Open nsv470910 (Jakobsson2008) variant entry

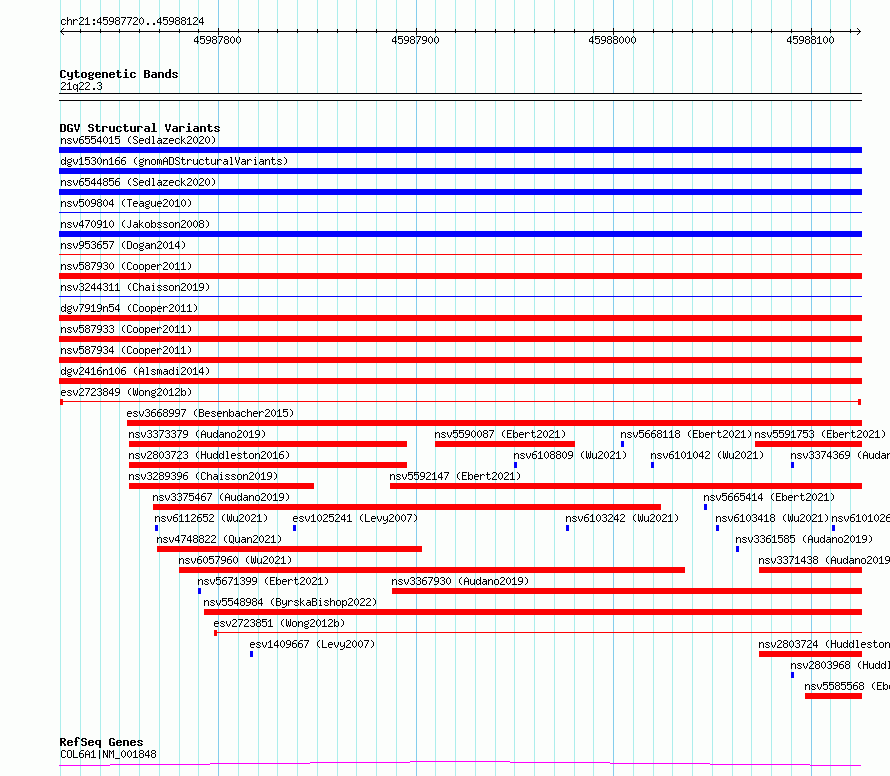(135, 224)
